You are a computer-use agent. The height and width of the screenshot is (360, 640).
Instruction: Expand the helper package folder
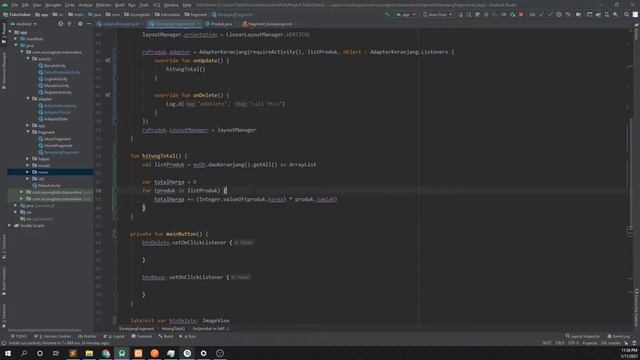coord(28,158)
